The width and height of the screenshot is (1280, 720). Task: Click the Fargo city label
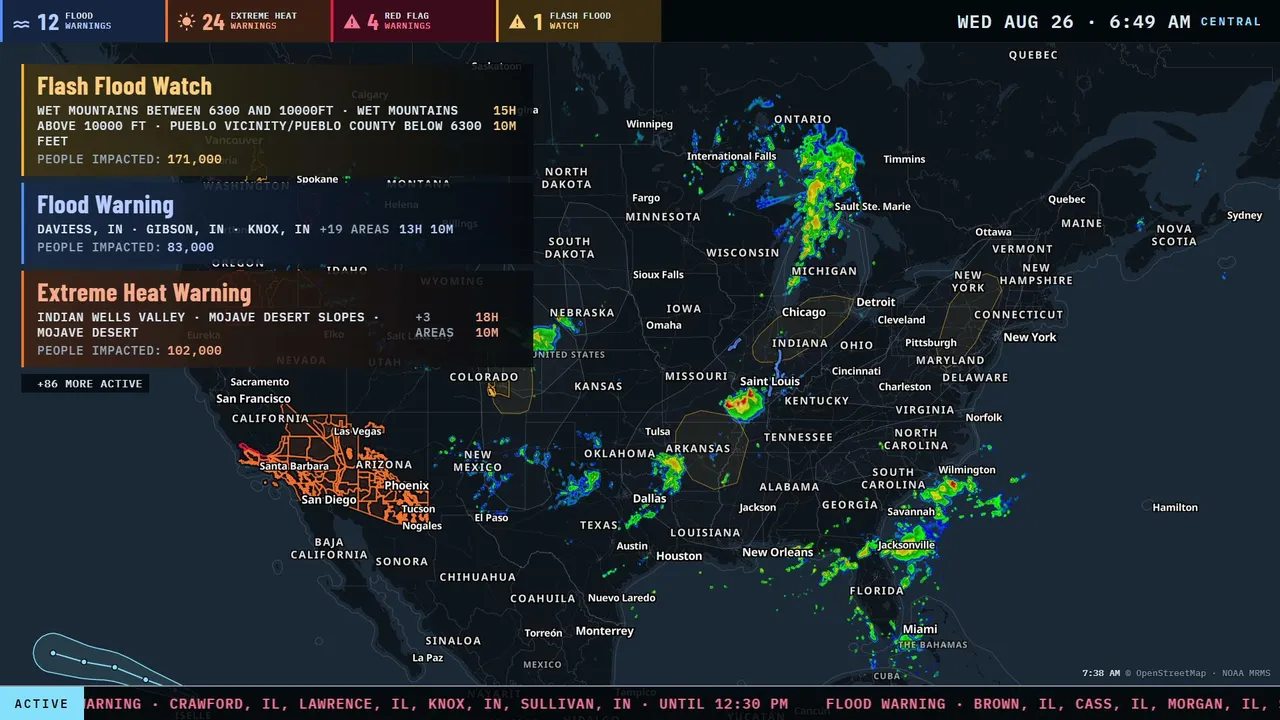click(646, 198)
